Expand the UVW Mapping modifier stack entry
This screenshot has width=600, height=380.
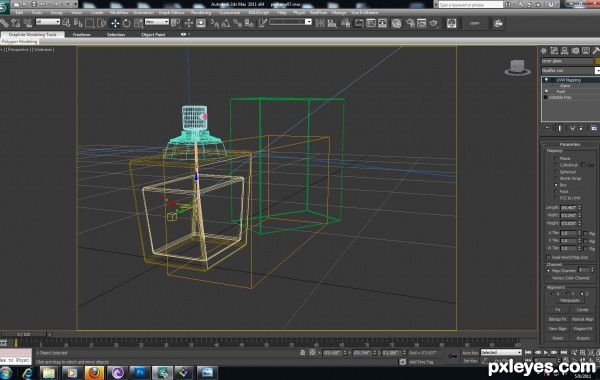pos(552,80)
